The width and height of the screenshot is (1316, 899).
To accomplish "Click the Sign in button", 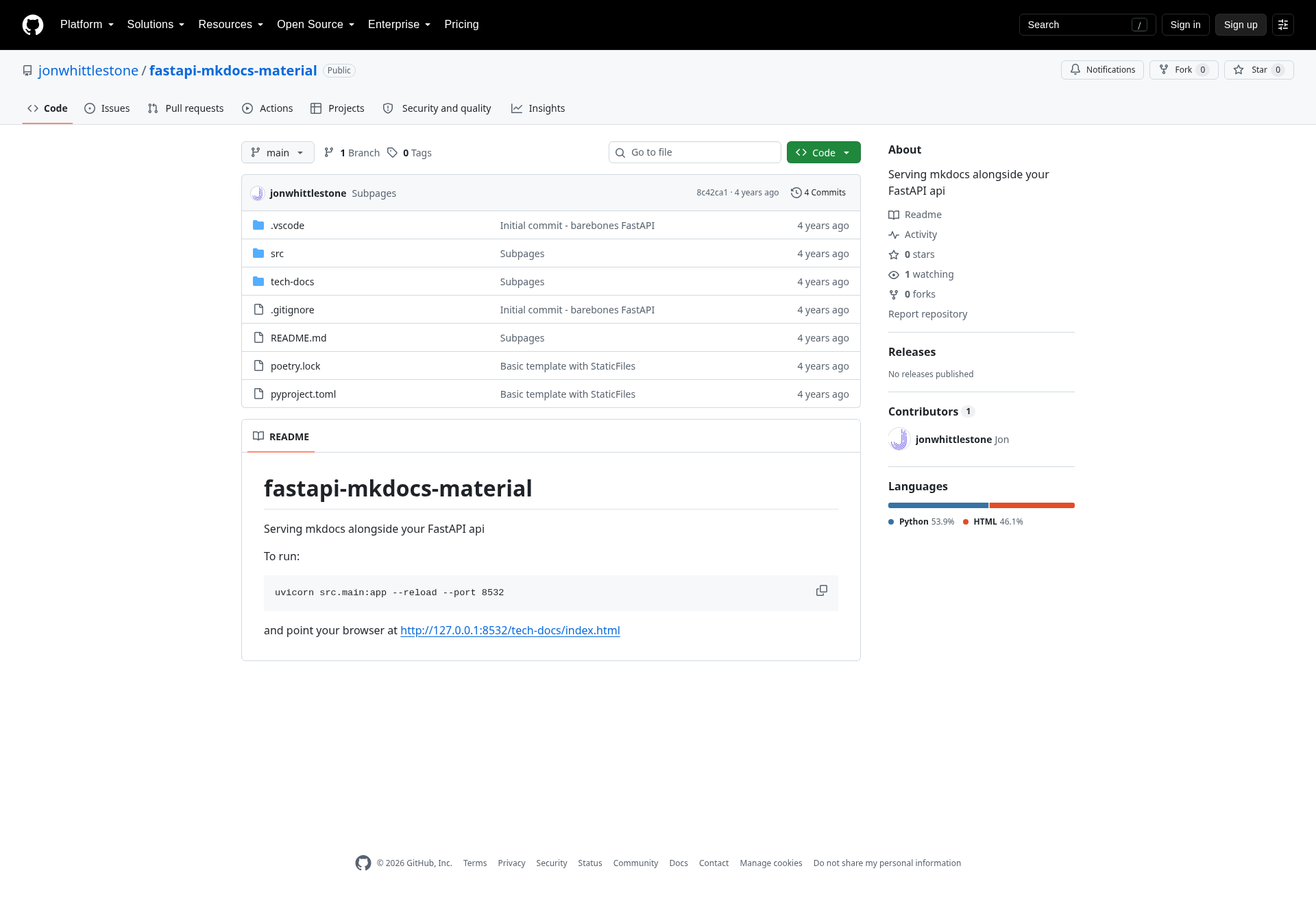I will pos(1185,25).
